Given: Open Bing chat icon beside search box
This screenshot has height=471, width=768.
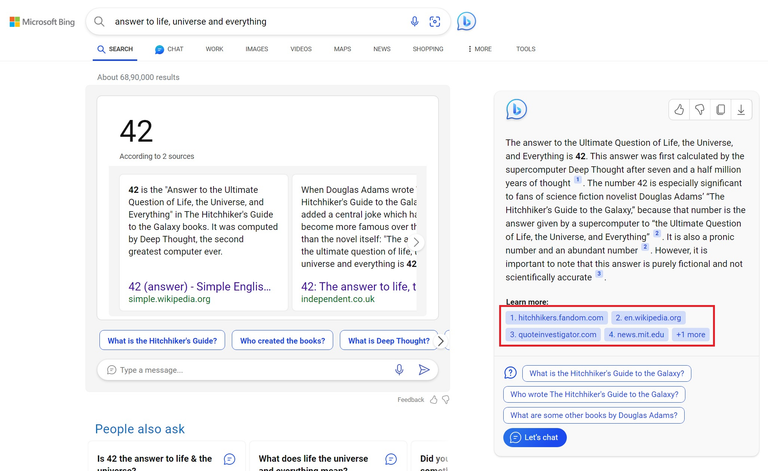Looking at the screenshot, I should pos(466,22).
